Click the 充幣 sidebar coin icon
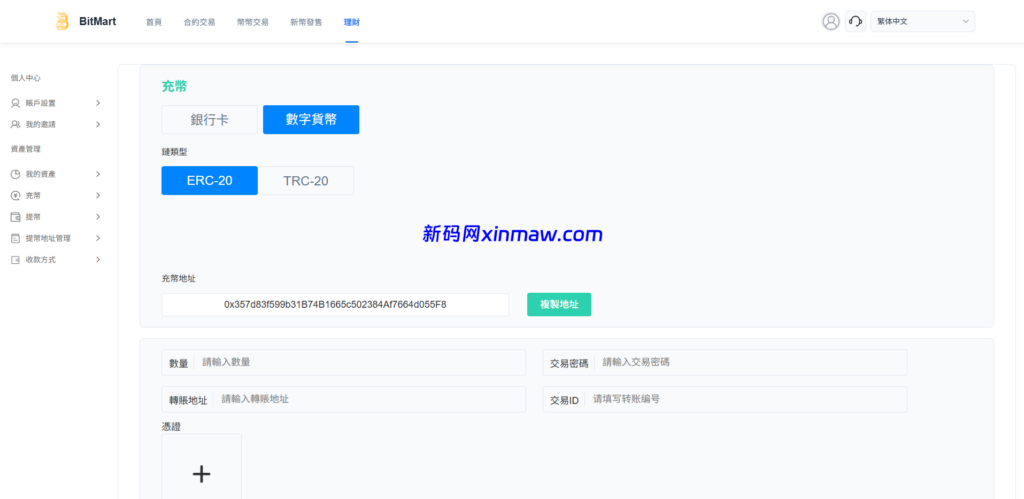The image size is (1024, 499). [x=16, y=195]
